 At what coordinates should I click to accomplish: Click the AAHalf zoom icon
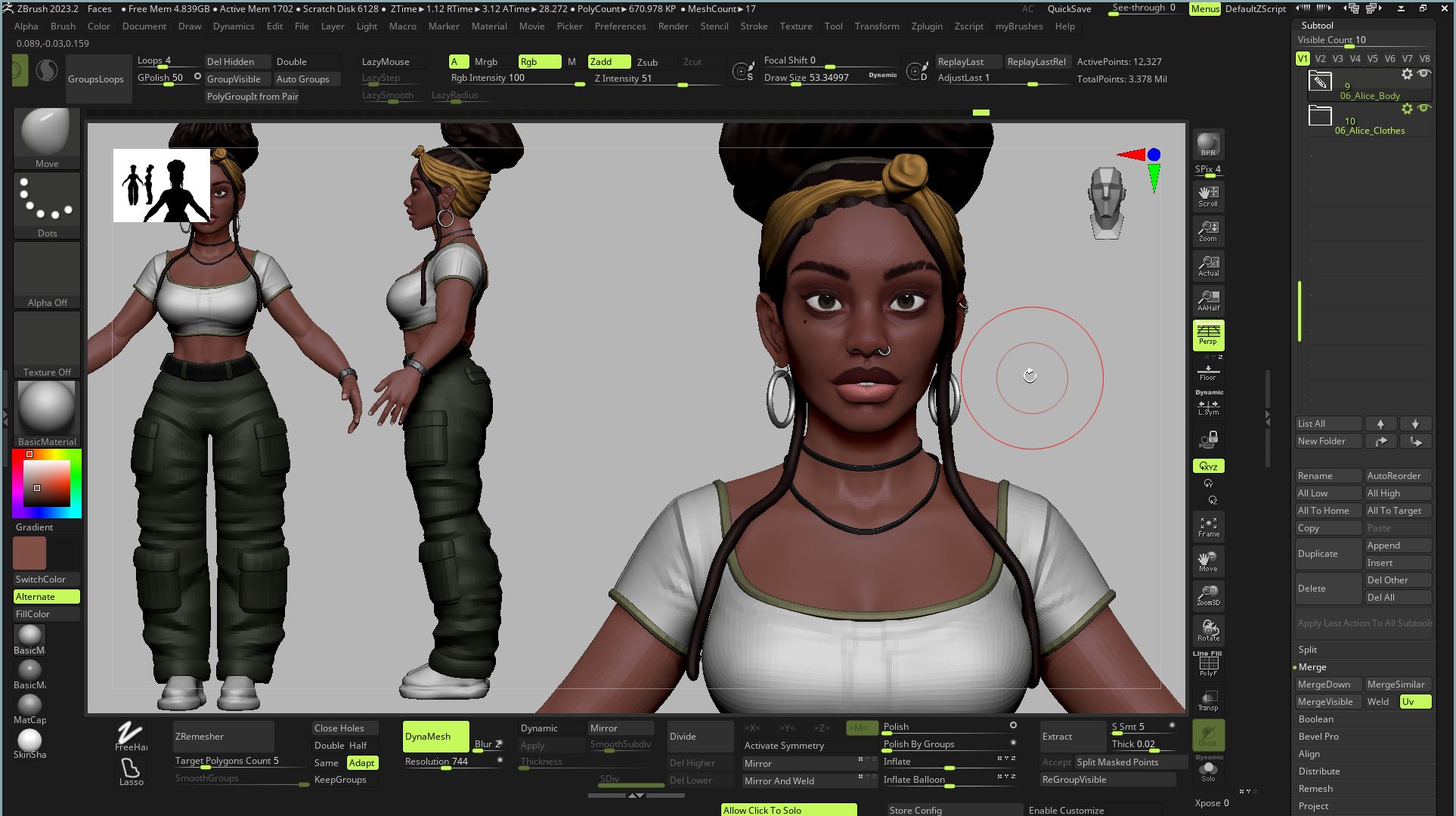tap(1208, 300)
